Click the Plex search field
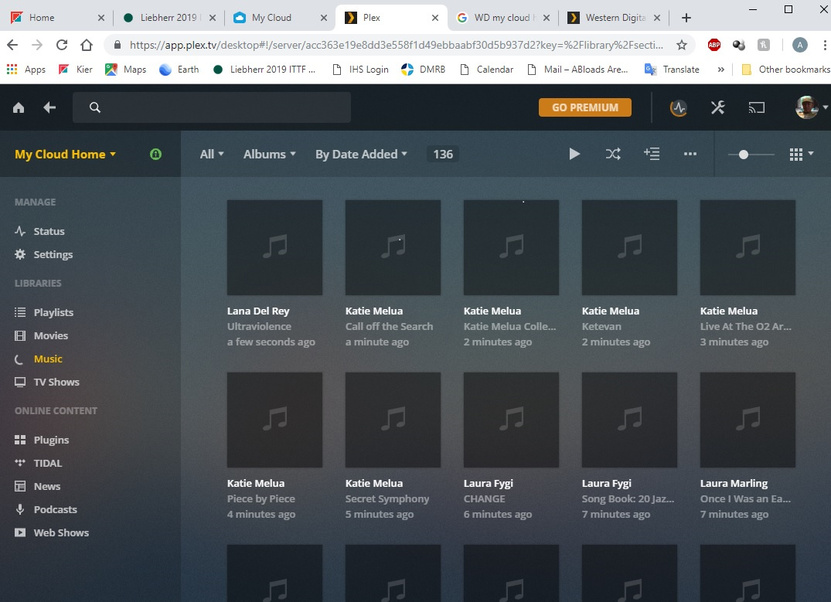The image size is (831, 602). (x=212, y=108)
